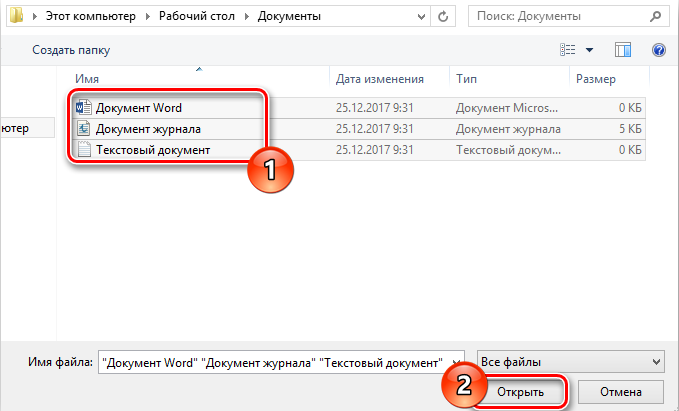Select the 'Документ журнала' file name
Image resolution: width=679 pixels, height=411 pixels.
[x=148, y=129]
